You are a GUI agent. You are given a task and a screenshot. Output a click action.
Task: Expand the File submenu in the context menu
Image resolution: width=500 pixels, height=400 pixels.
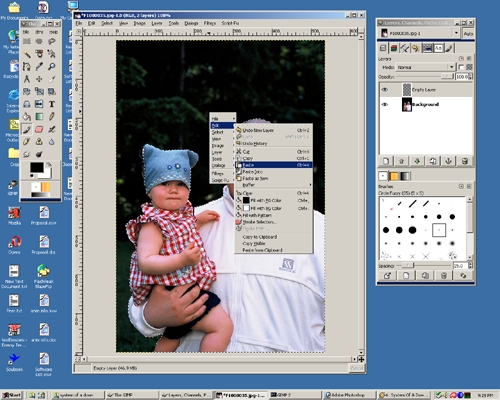coord(223,119)
